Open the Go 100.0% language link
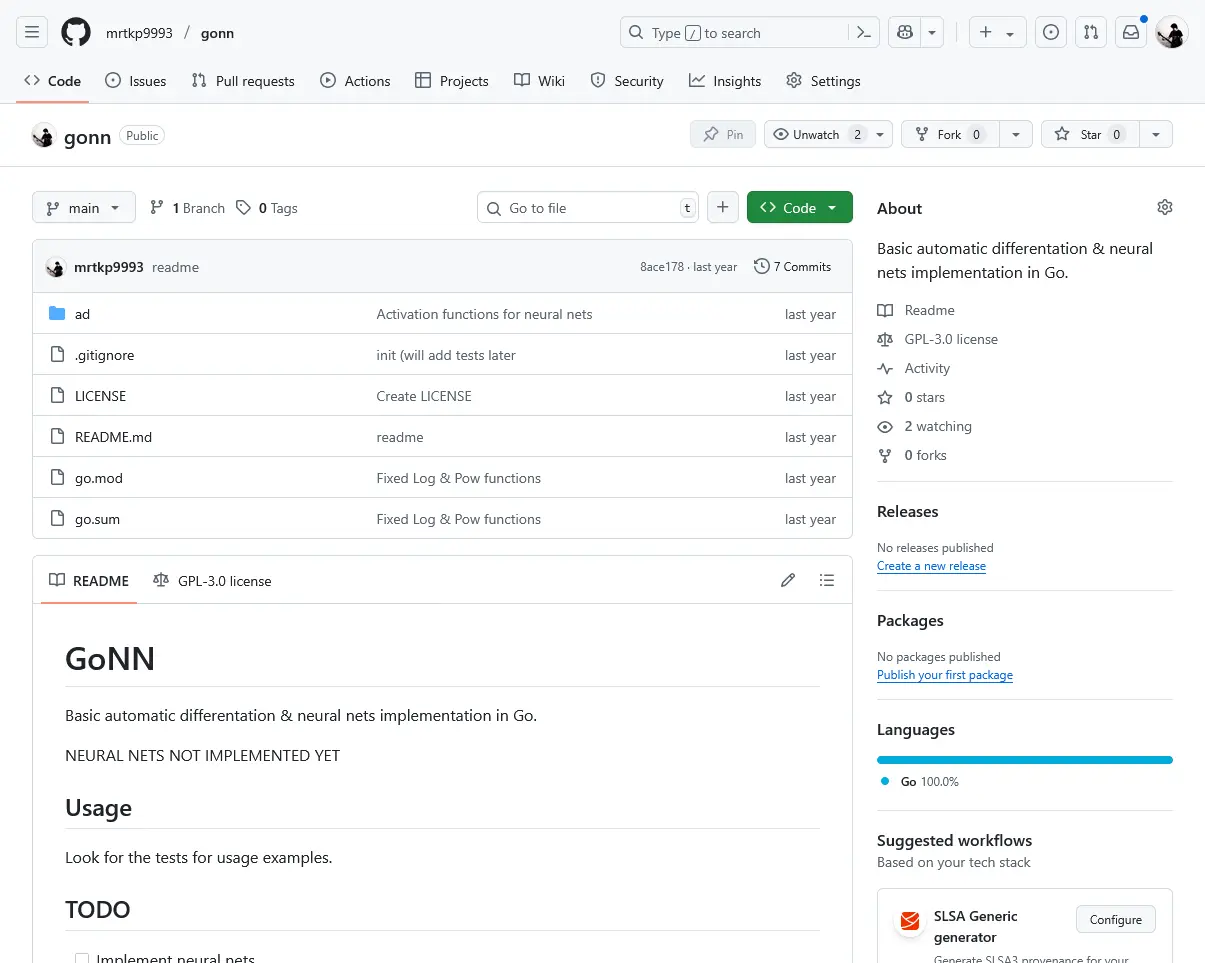The width and height of the screenshot is (1205, 963). [919, 782]
